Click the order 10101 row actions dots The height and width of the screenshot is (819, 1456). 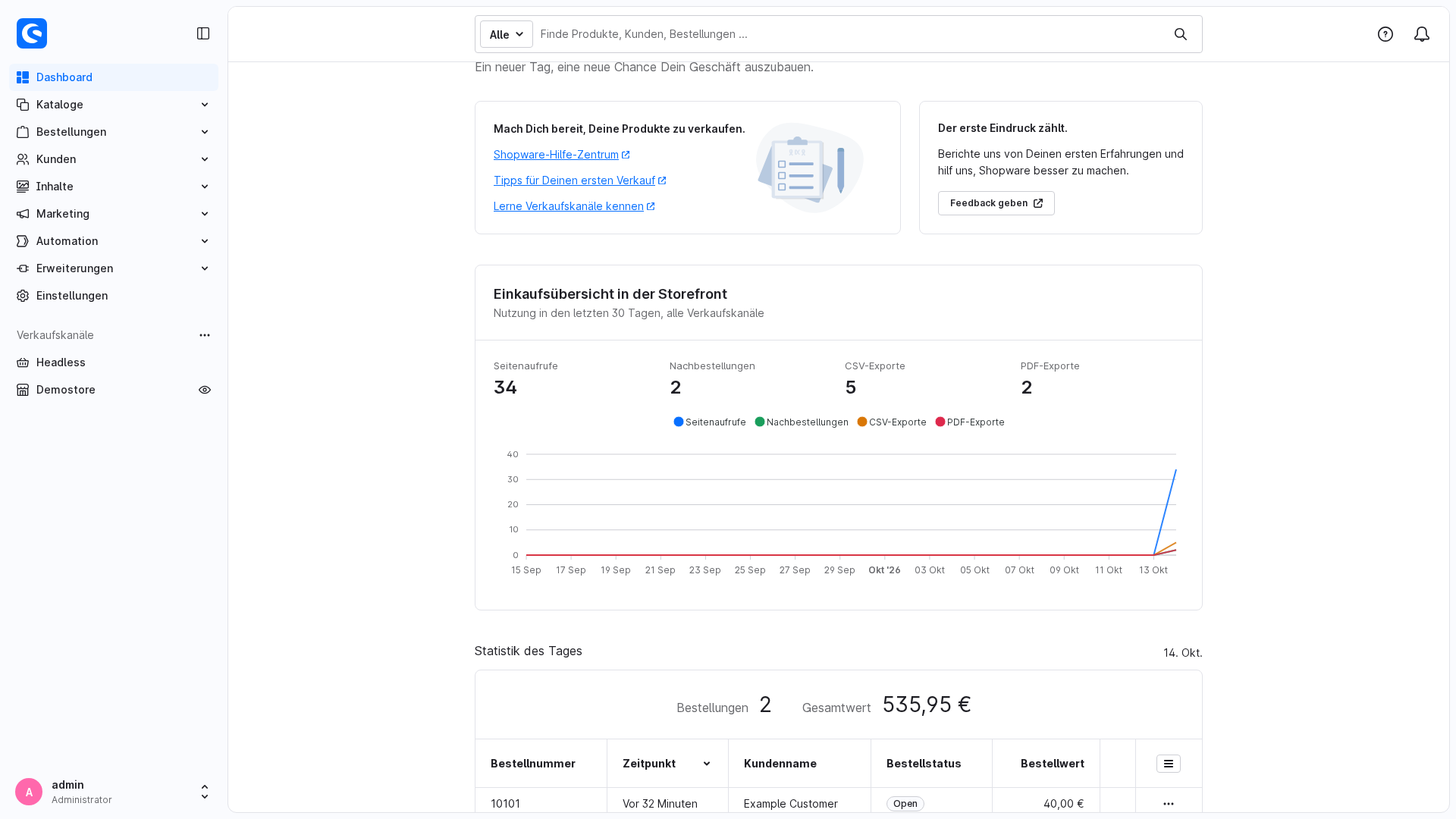(x=1169, y=804)
